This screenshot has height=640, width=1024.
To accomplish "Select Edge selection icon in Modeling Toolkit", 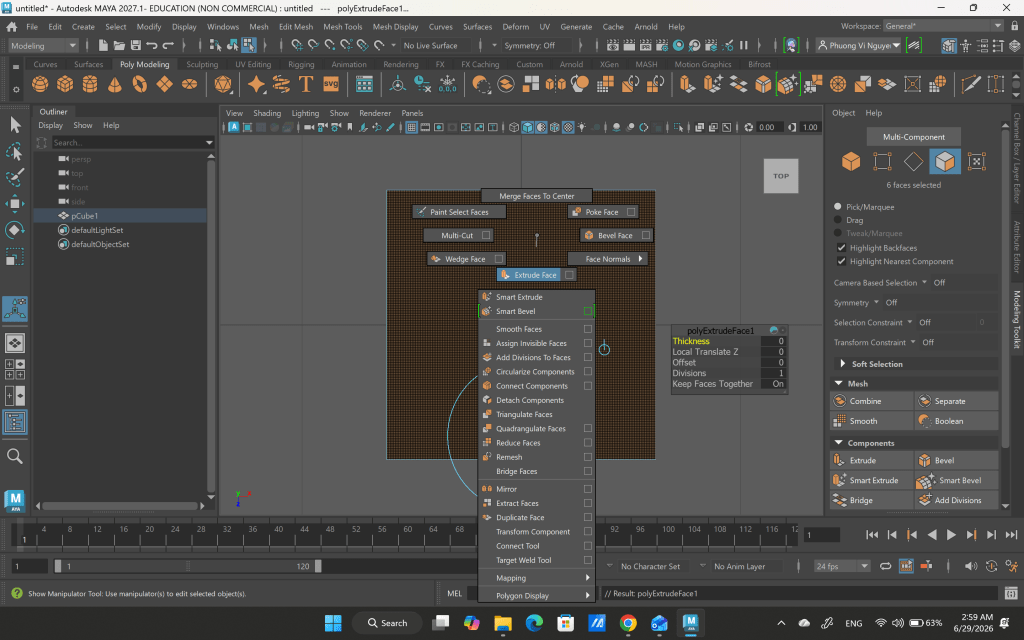I will click(914, 161).
